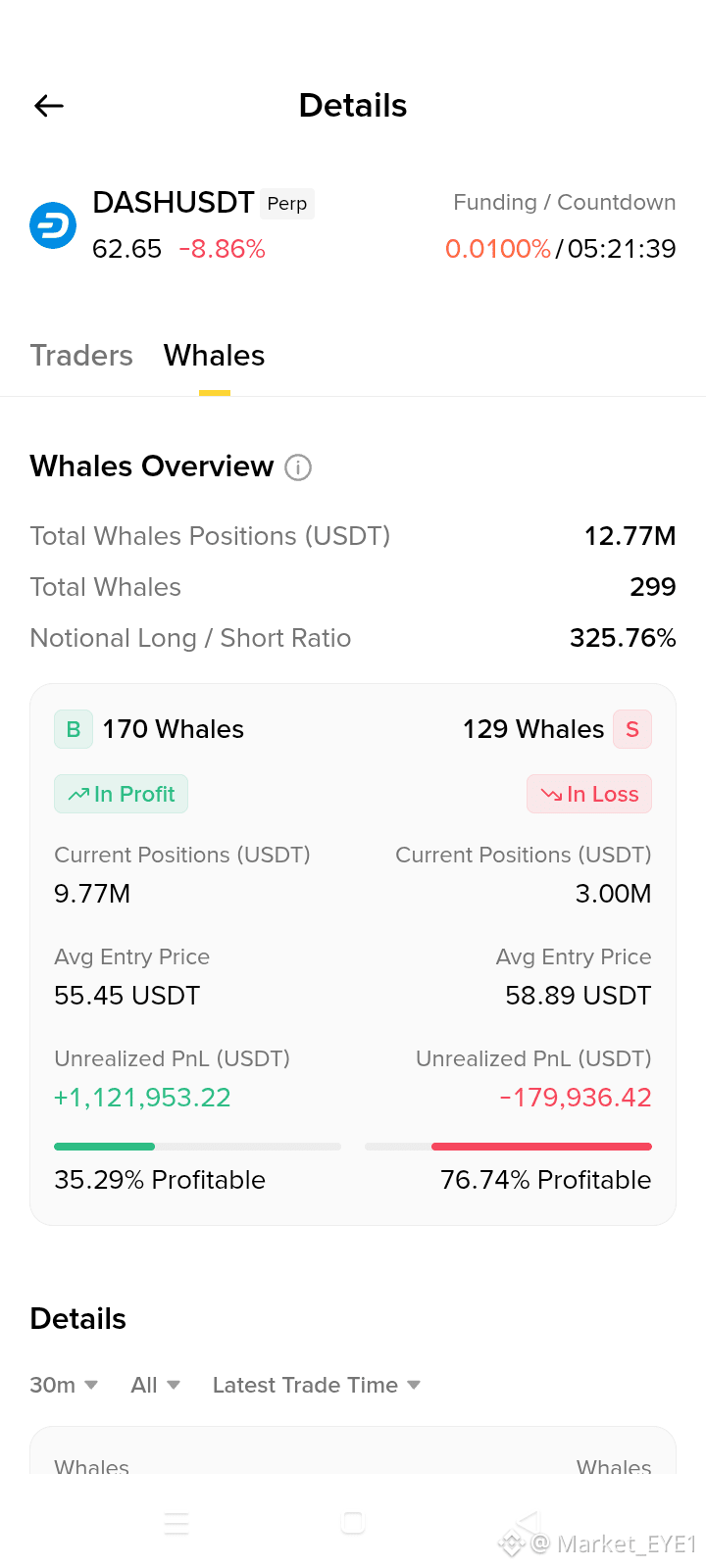Tap the Perp contract label
Image resolution: width=706 pixels, height=1568 pixels.
[x=287, y=204]
